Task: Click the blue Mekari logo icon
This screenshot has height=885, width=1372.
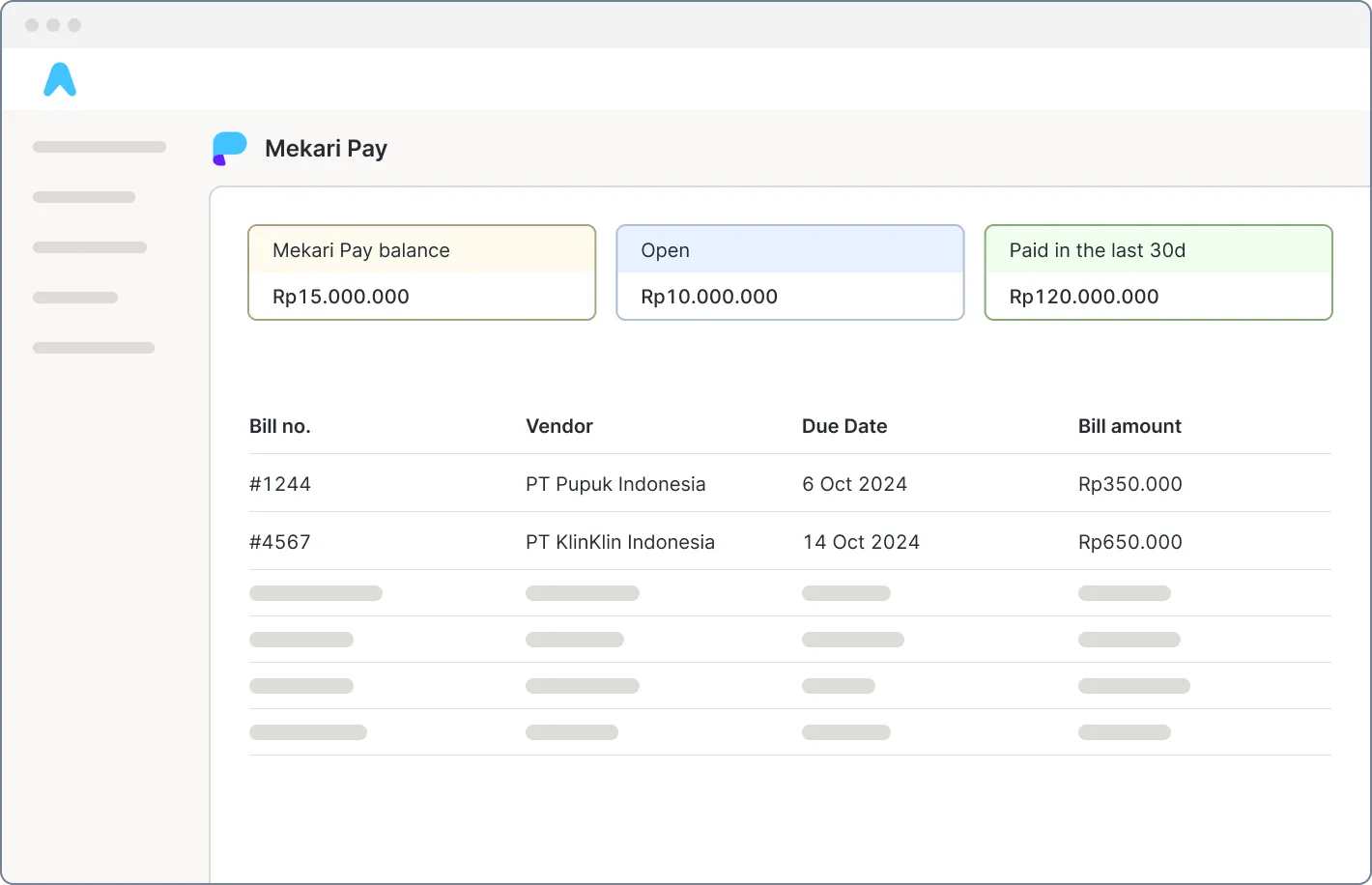Action: 60,79
